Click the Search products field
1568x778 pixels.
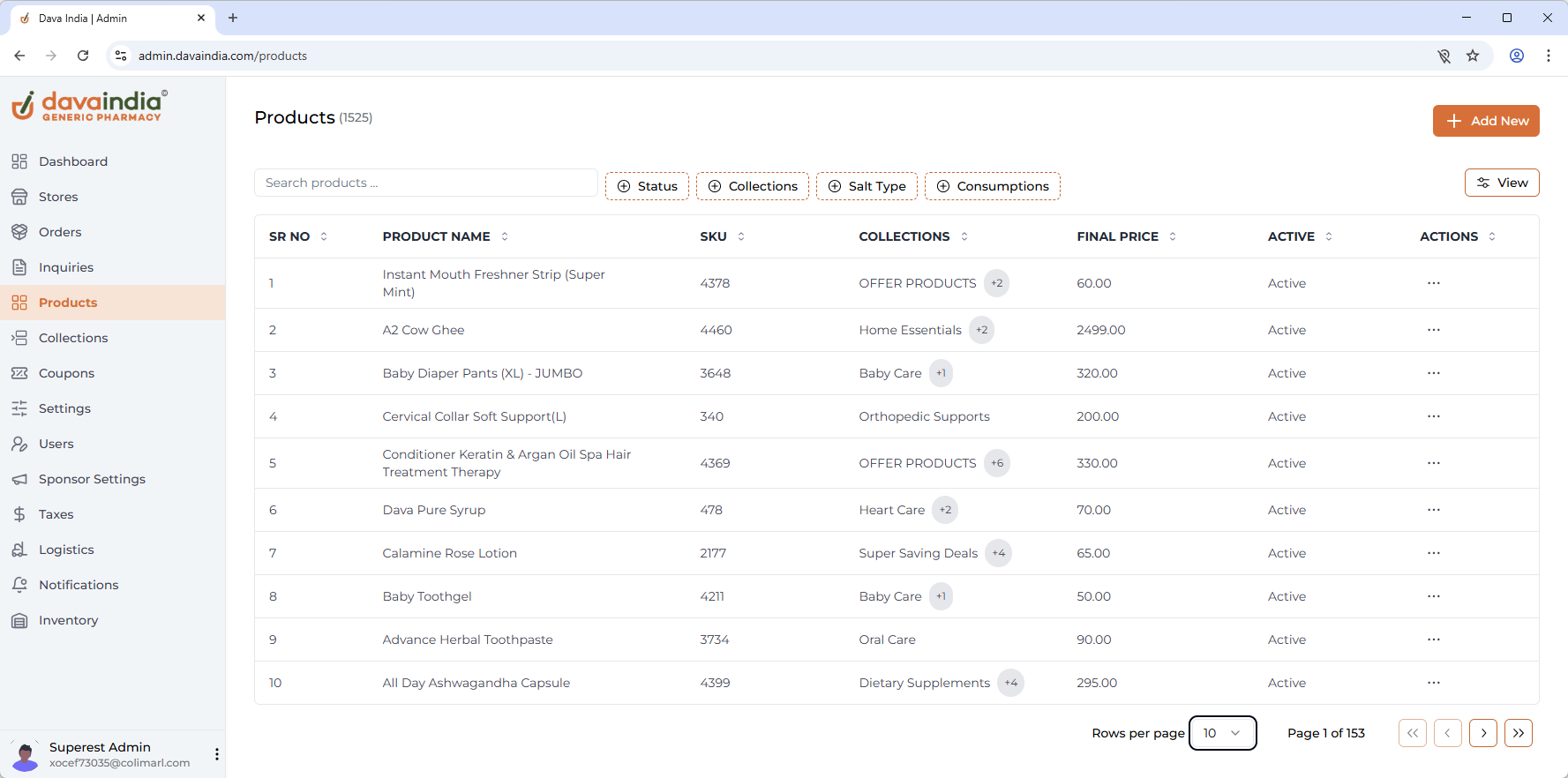(x=425, y=183)
